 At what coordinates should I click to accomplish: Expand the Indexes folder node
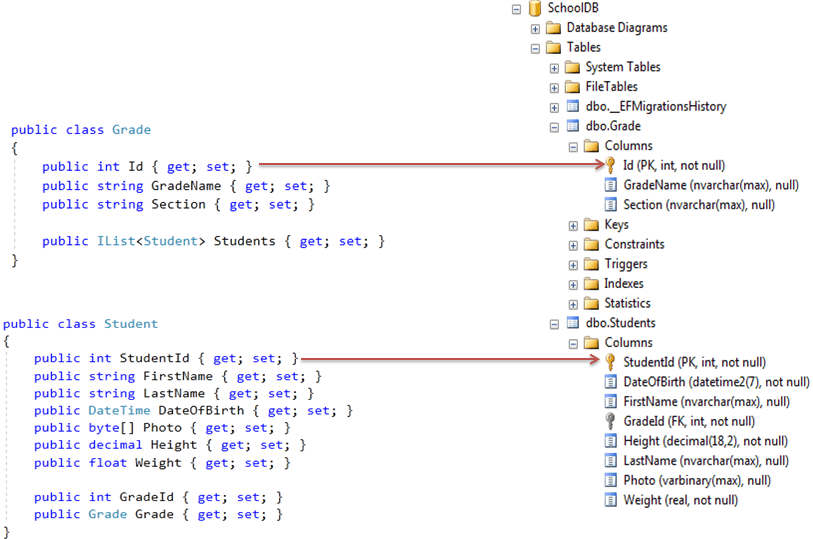click(x=573, y=285)
